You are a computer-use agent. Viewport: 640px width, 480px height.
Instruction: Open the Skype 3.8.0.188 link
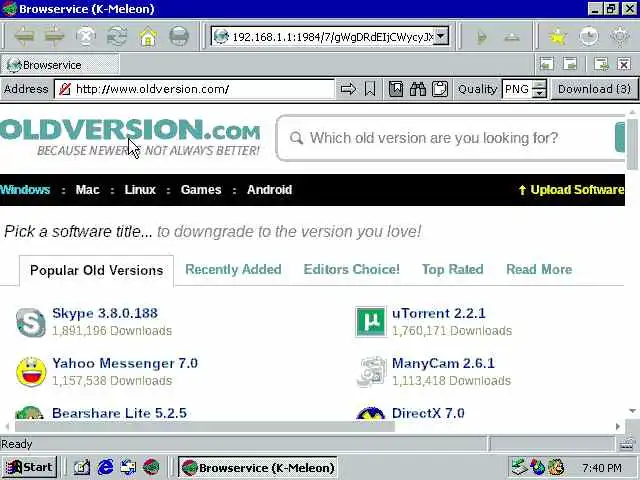(105, 313)
